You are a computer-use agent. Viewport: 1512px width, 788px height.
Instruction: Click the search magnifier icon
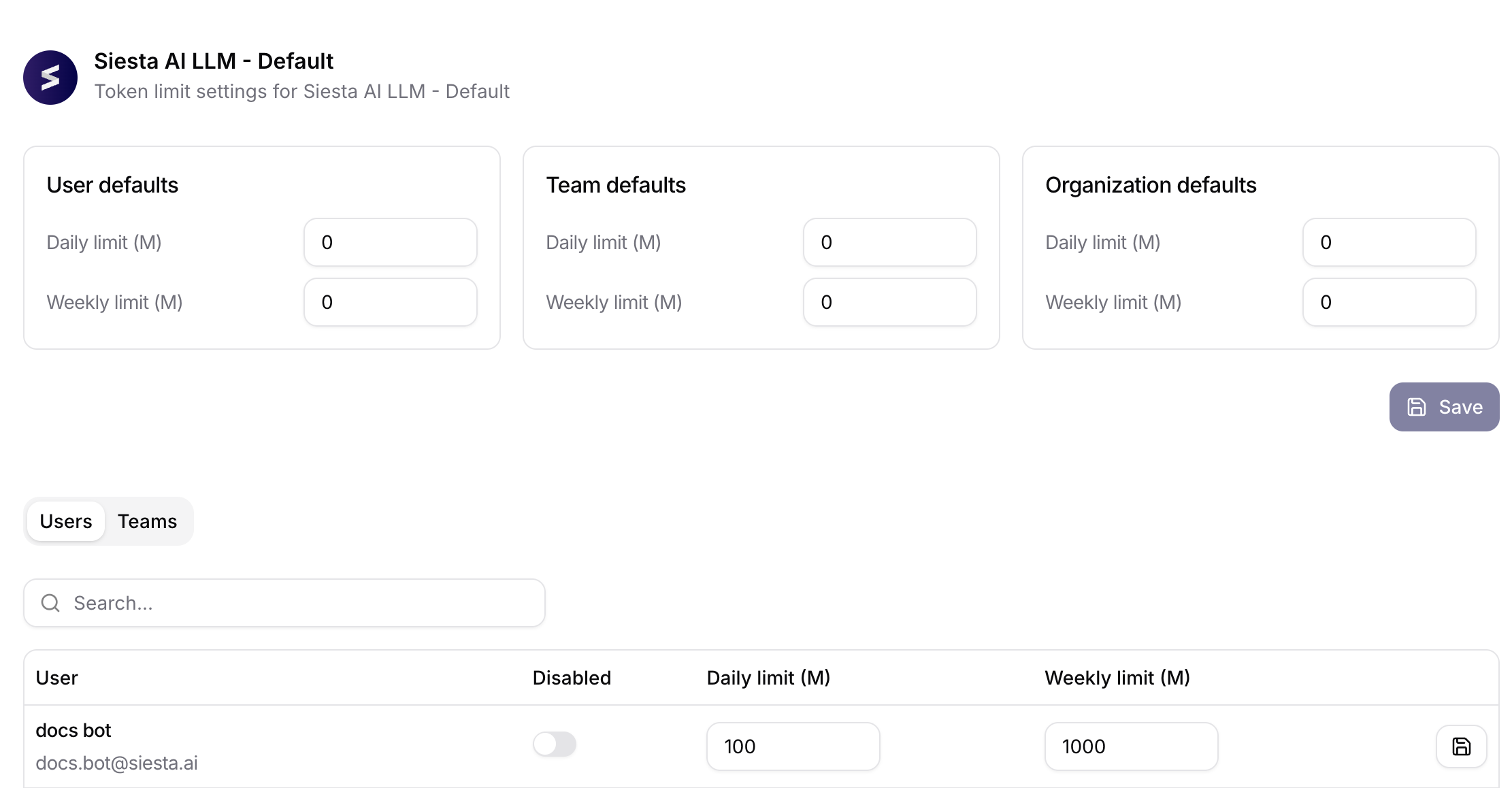(50, 603)
